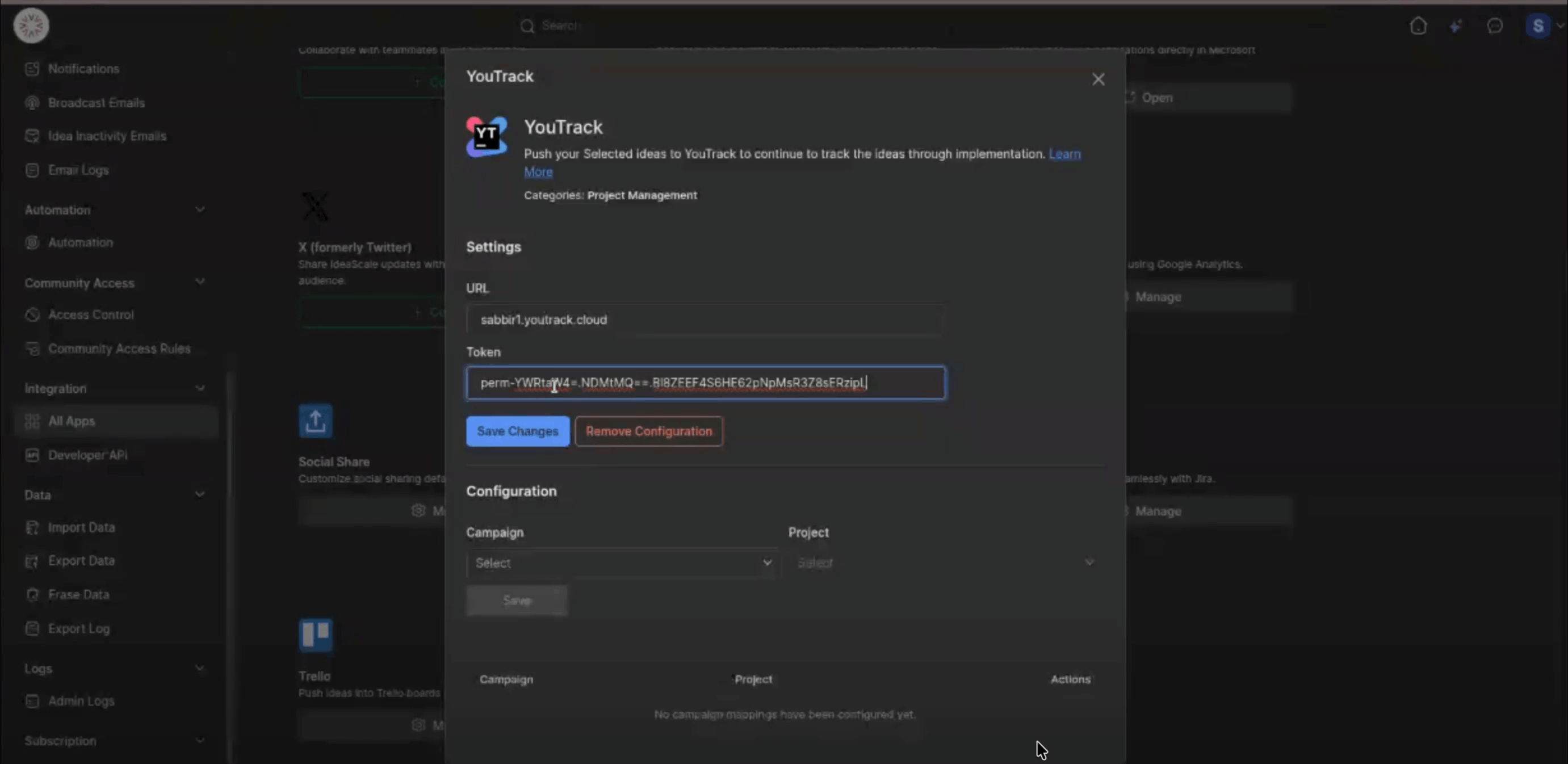Screen dimensions: 1568x764
Task: Click the Remove Configuration button
Action: point(649,431)
